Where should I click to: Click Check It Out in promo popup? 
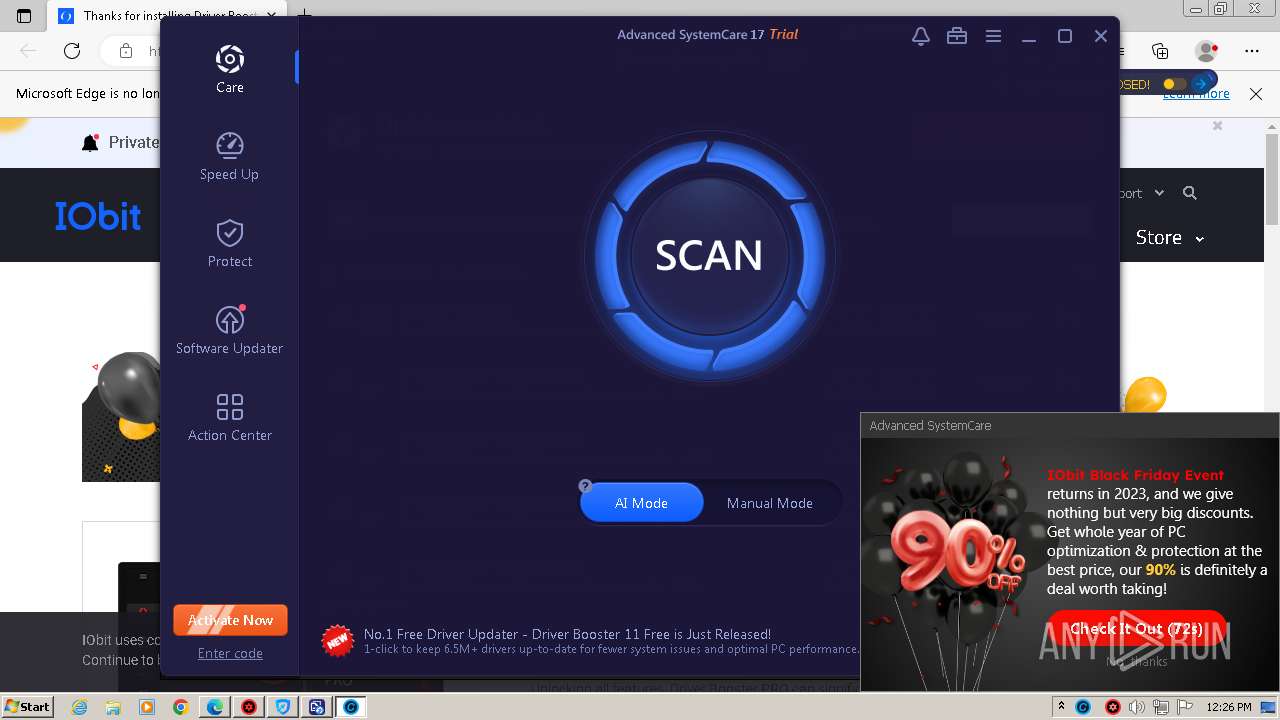pos(1136,629)
